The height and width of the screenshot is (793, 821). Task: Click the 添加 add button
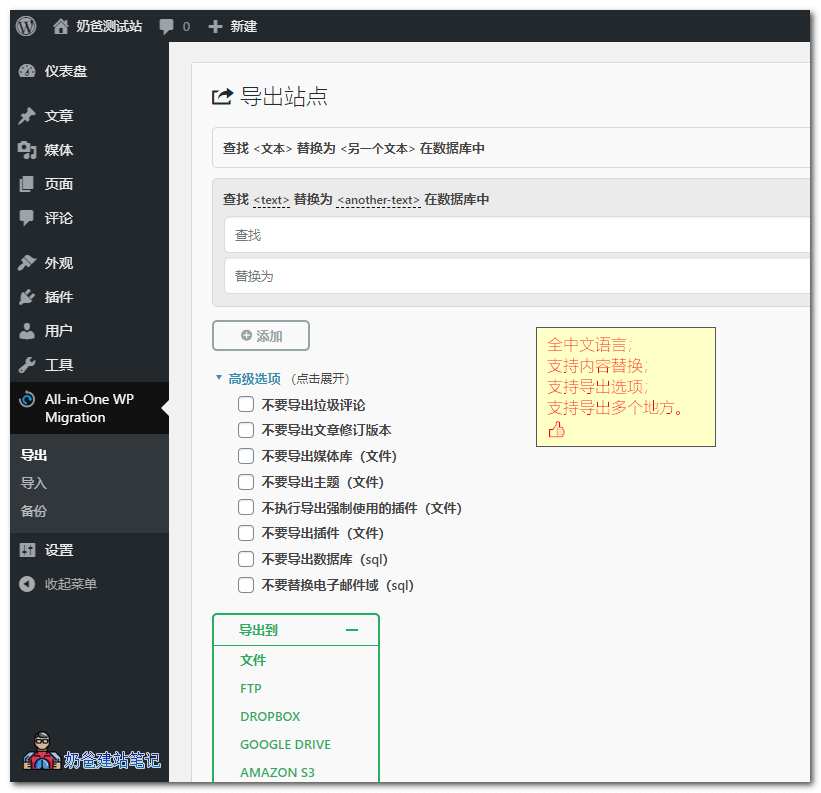coord(260,335)
